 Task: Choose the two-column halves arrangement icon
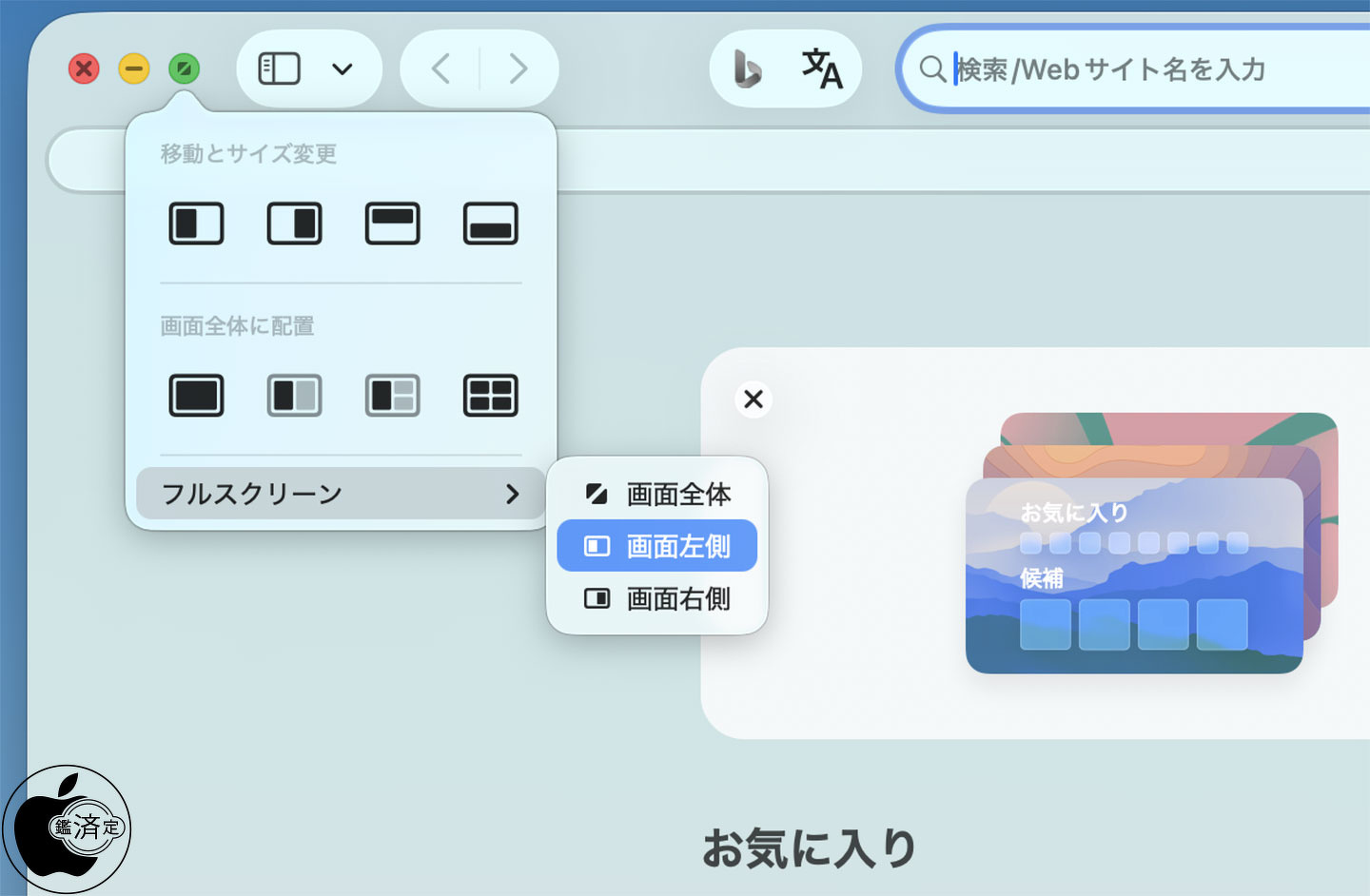click(x=294, y=396)
